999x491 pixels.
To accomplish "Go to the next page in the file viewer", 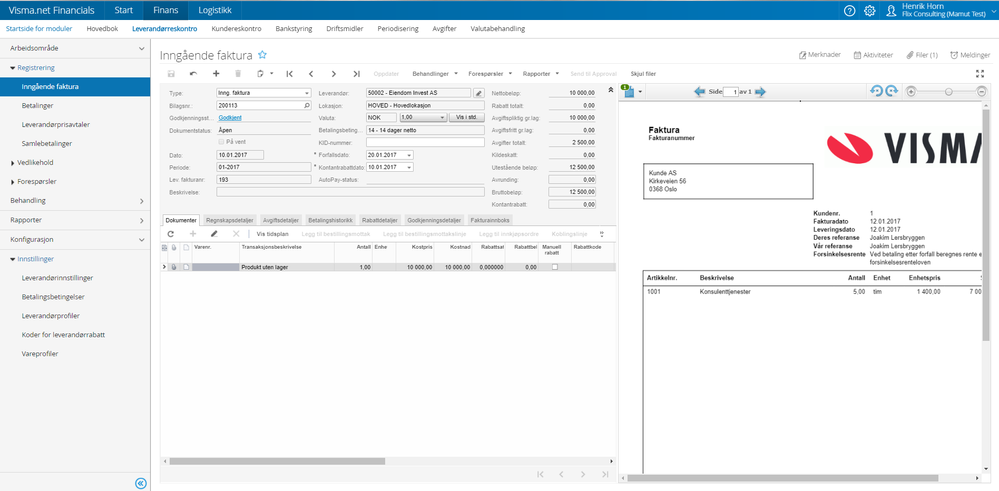I will pos(759,92).
